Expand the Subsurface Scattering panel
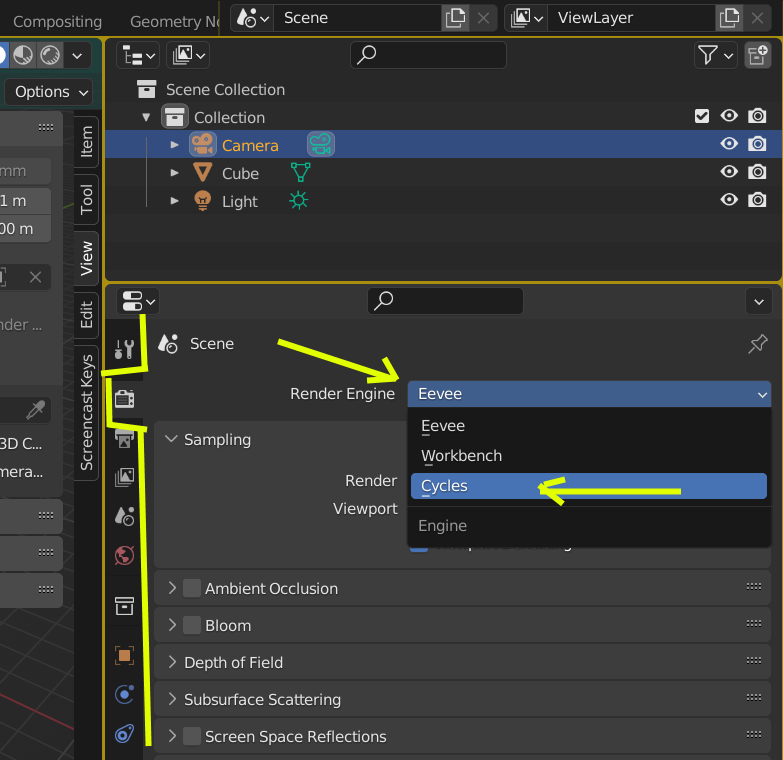Viewport: 783px width, 760px height. 172,699
